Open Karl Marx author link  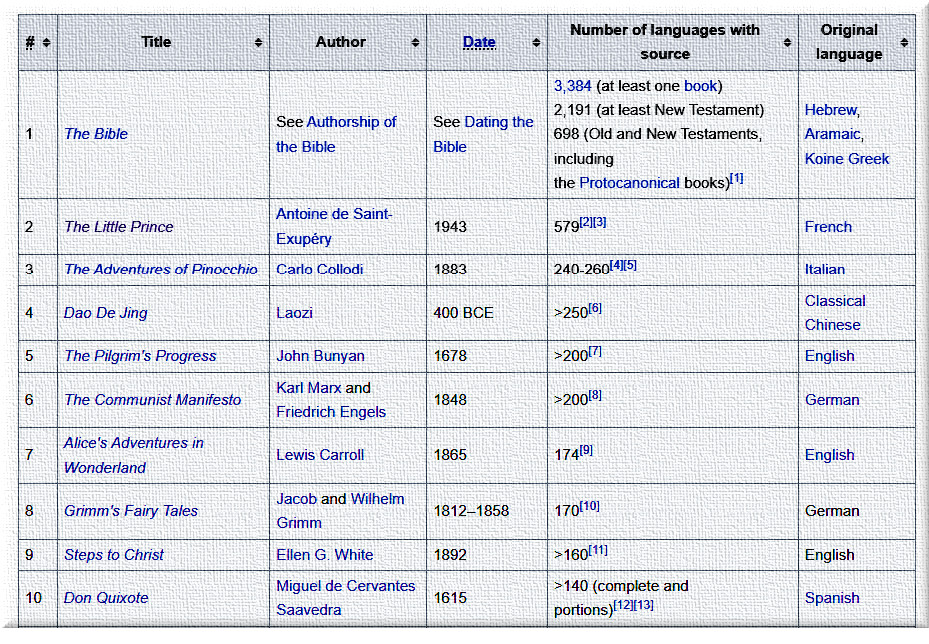pos(308,388)
